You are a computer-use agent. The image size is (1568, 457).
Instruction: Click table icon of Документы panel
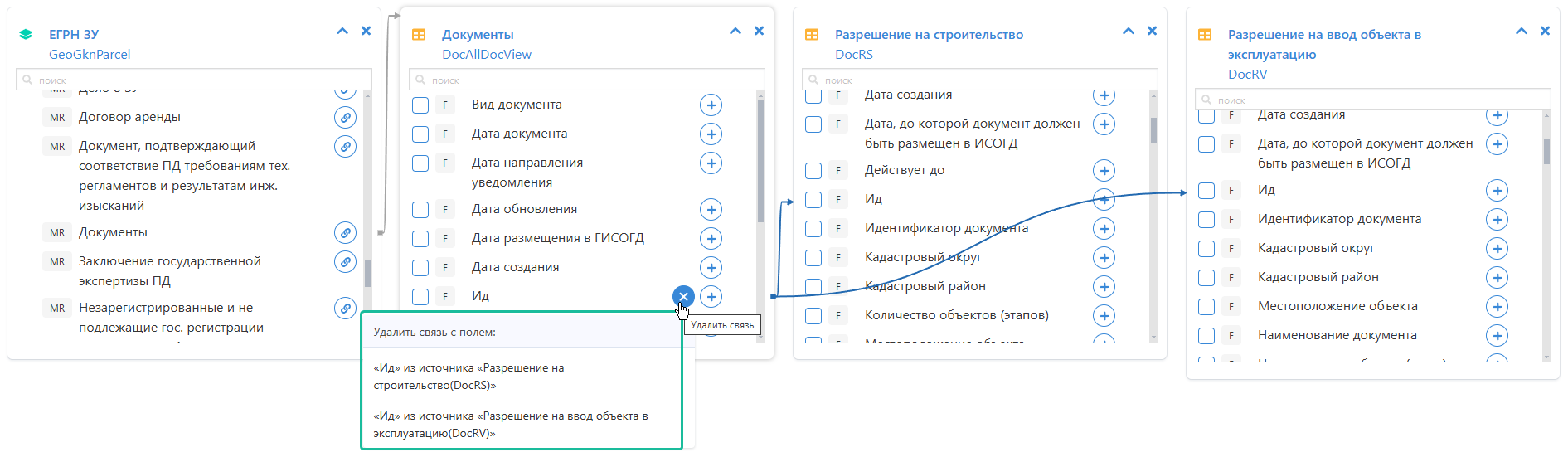point(419,35)
